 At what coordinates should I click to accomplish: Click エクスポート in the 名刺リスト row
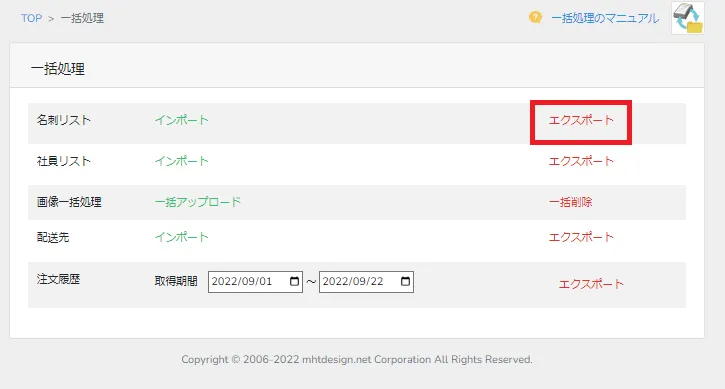[x=581, y=120]
